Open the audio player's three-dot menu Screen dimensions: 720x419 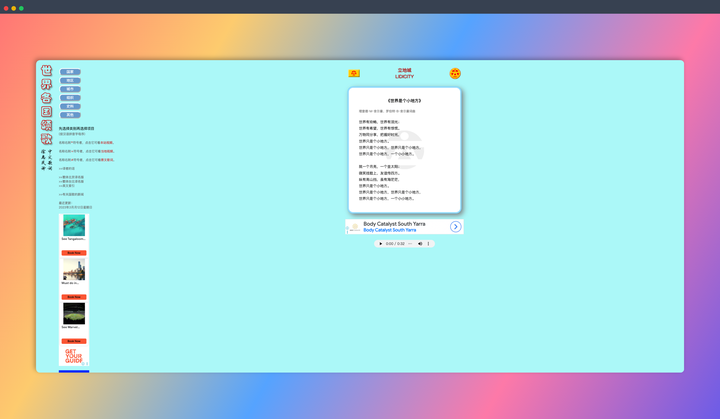pyautogui.click(x=429, y=244)
